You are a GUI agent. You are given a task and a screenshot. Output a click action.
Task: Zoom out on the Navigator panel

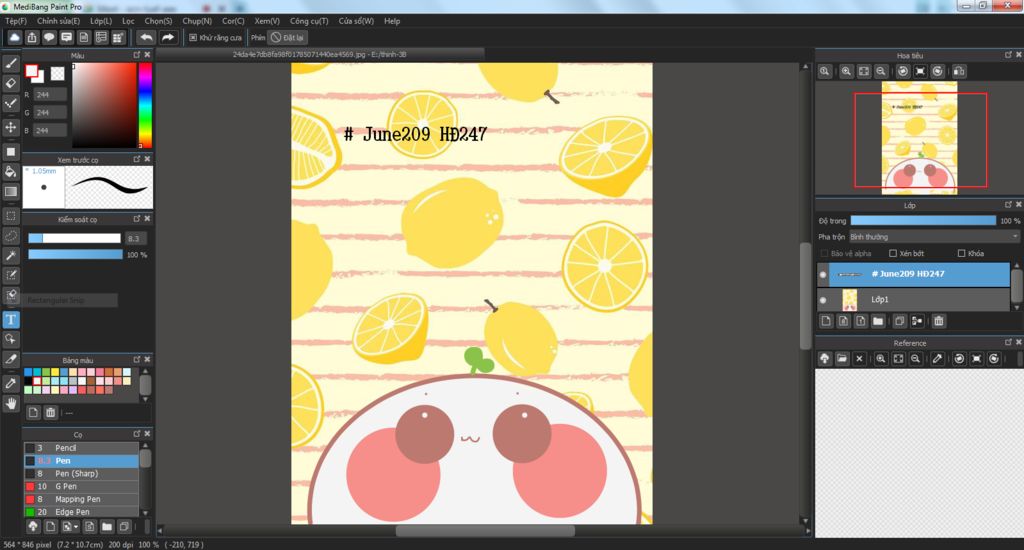(x=881, y=71)
